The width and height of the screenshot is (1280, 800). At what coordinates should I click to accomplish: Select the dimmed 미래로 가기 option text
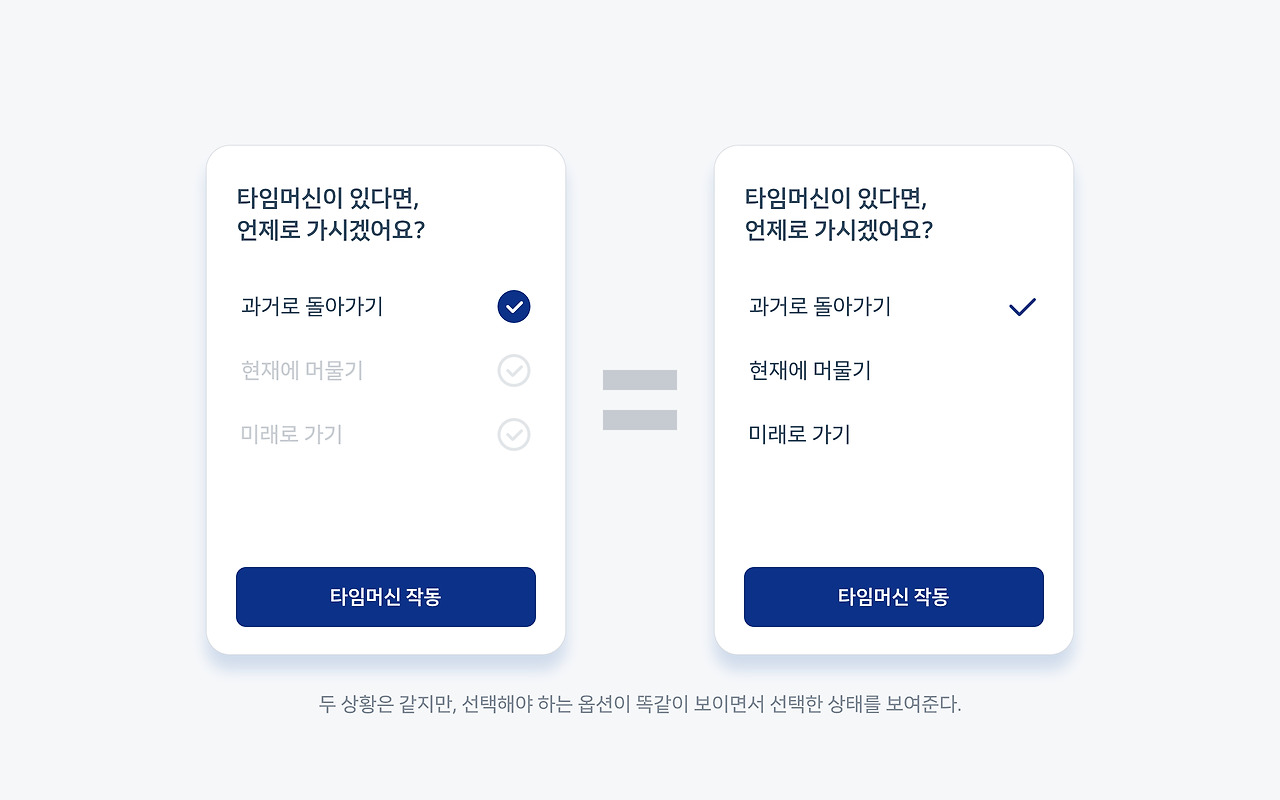(292, 435)
